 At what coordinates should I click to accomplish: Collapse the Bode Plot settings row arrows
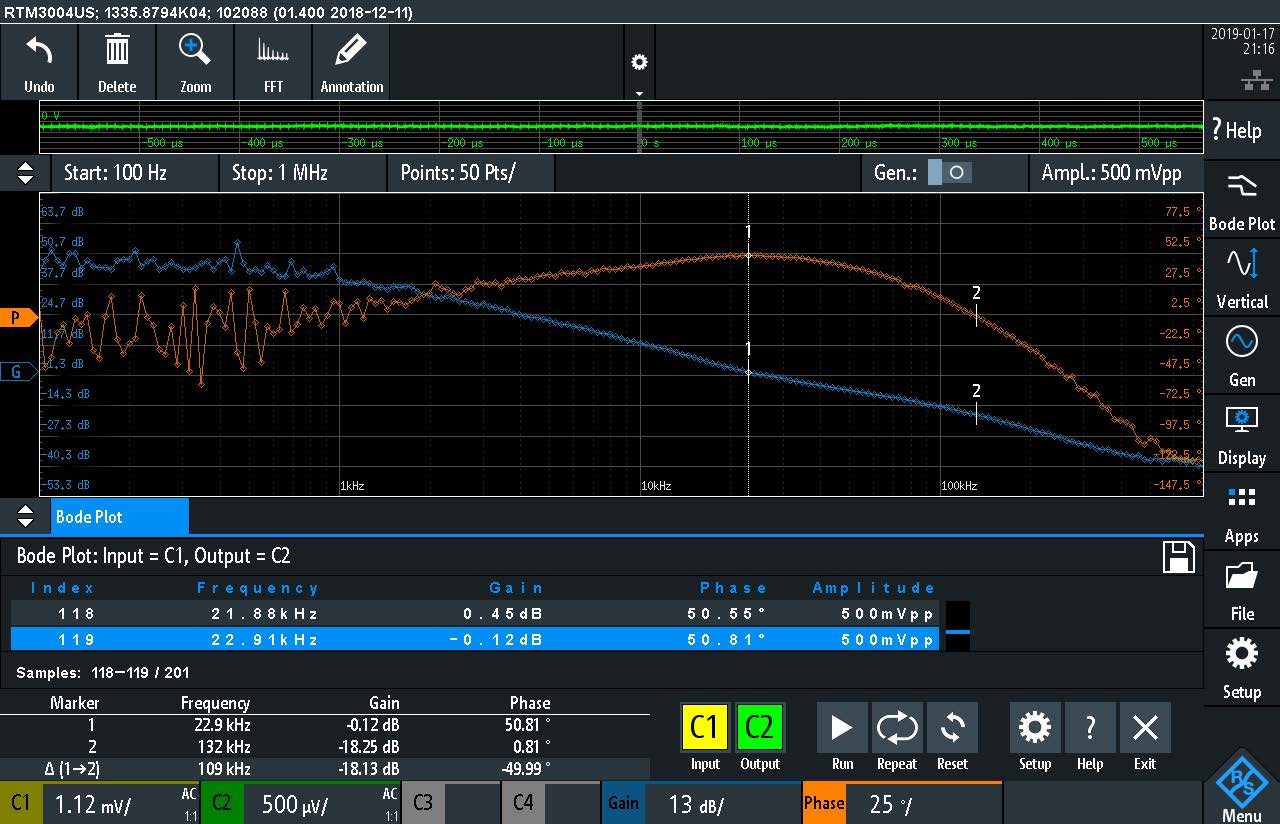[x=25, y=173]
